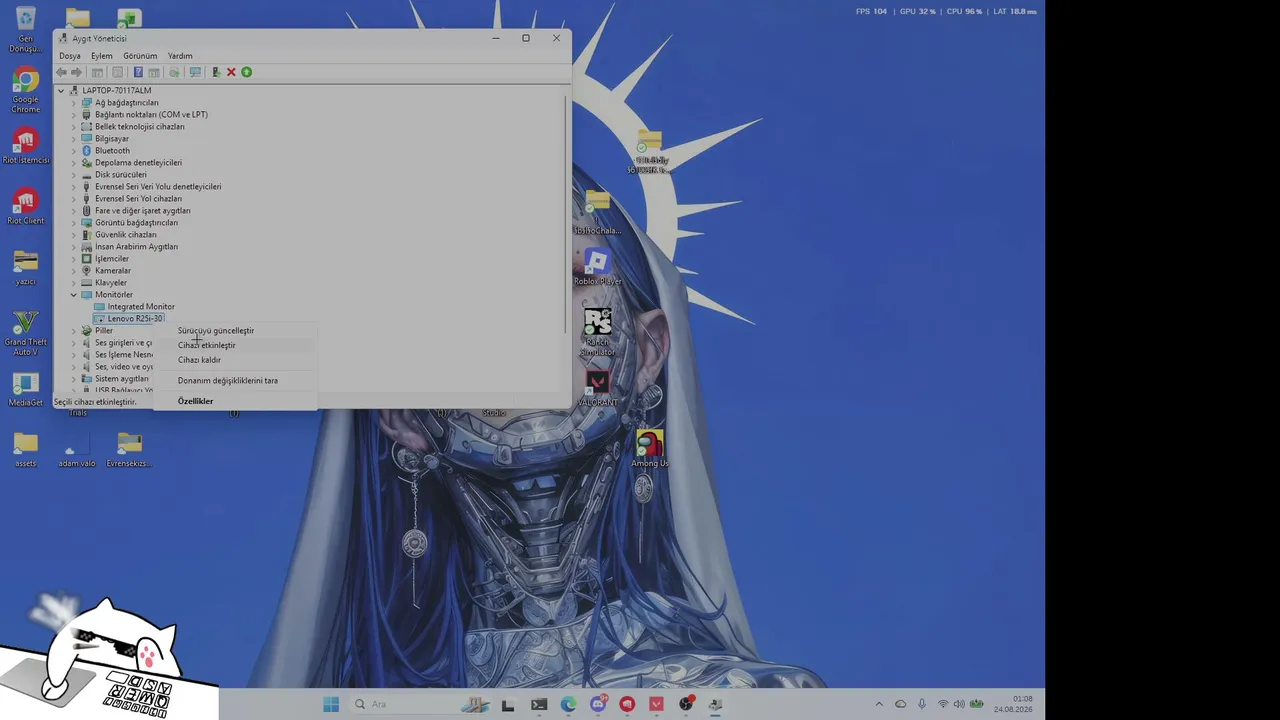Select the Bilgisayar tree item
1280x720 pixels.
(x=112, y=139)
